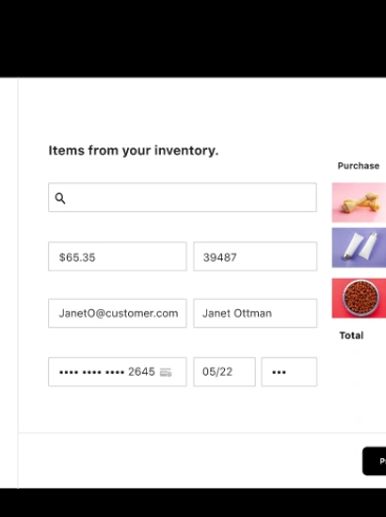Click the black bar above the form
The height and width of the screenshot is (517, 386).
pos(193,39)
